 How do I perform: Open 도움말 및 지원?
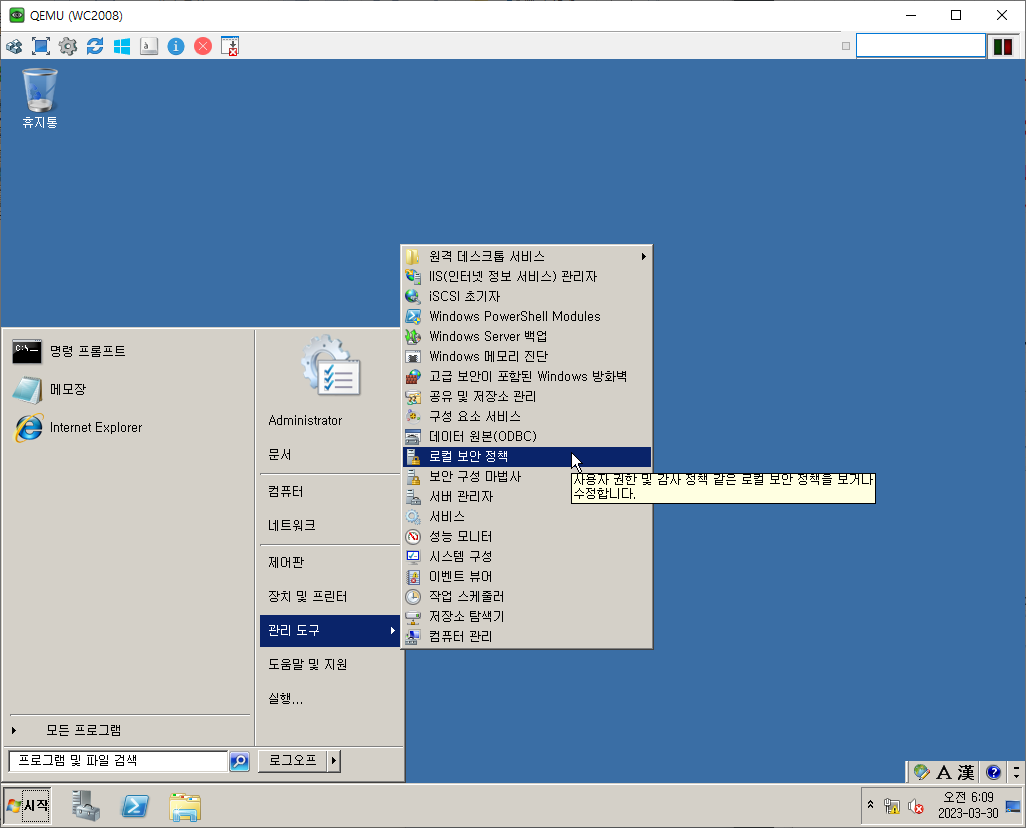click(x=330, y=665)
